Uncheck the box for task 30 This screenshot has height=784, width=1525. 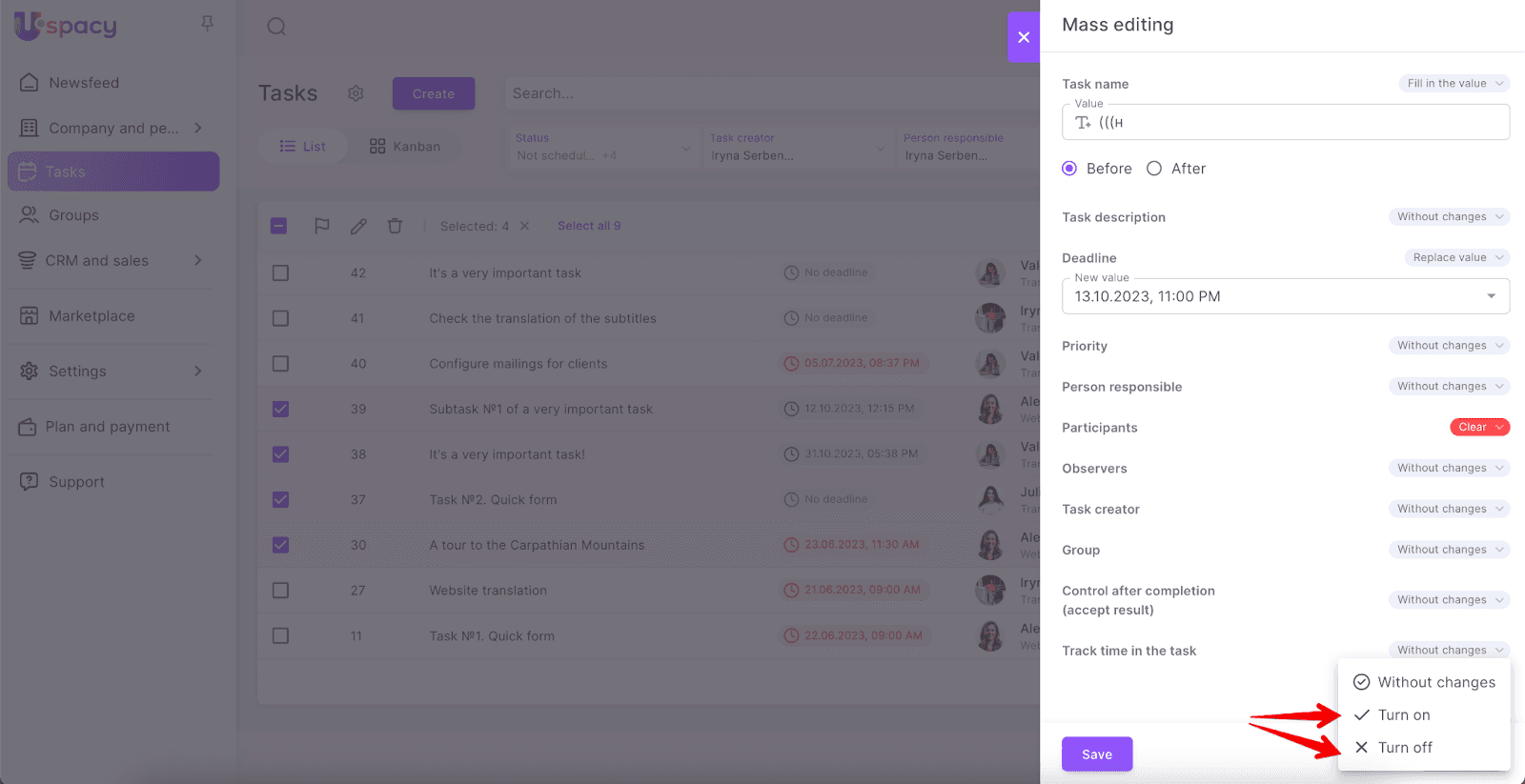(x=280, y=545)
